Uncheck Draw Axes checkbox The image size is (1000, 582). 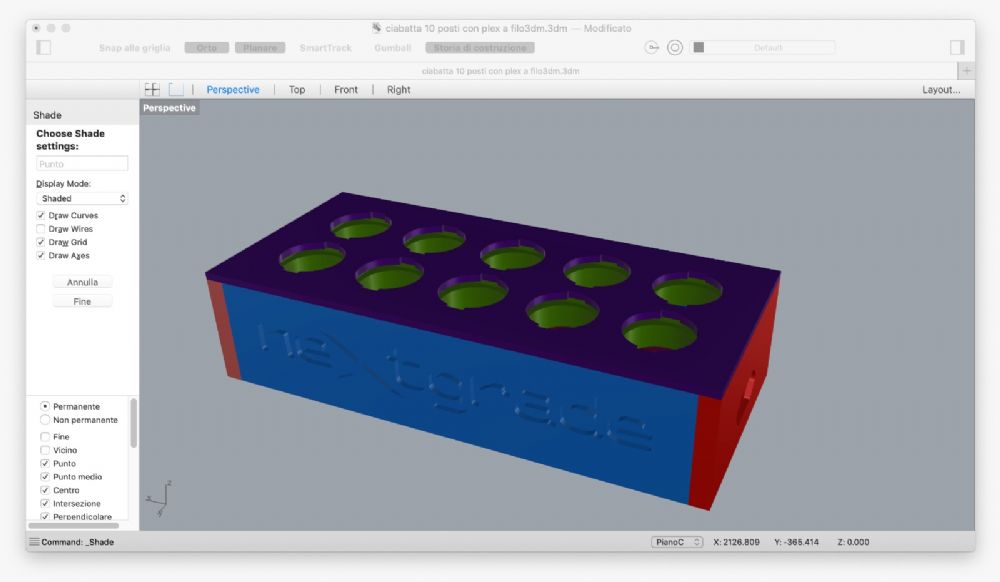41,256
